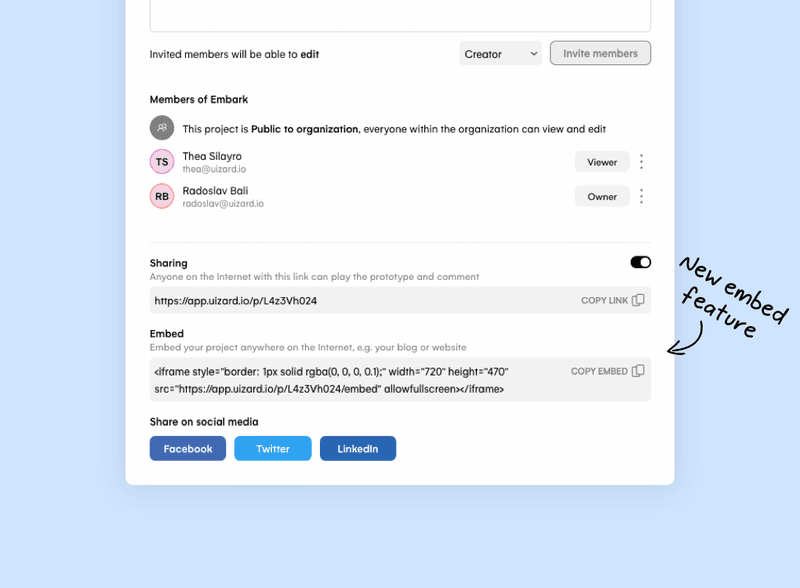Share the project on LinkedIn

[x=357, y=448]
